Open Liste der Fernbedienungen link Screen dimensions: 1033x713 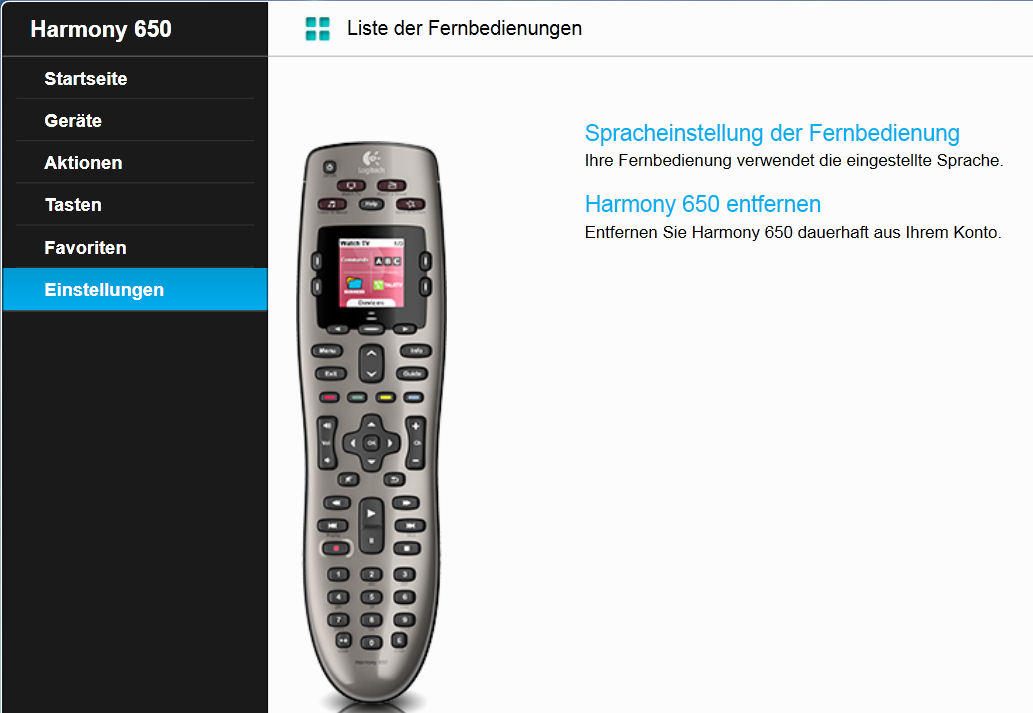[x=464, y=28]
